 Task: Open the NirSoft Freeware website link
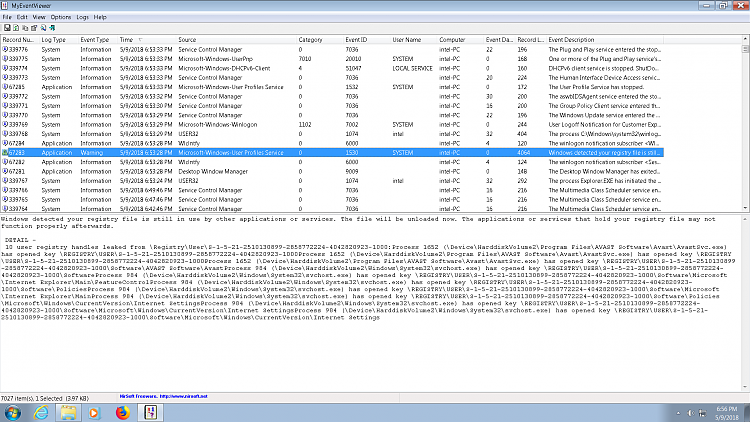coord(164,396)
